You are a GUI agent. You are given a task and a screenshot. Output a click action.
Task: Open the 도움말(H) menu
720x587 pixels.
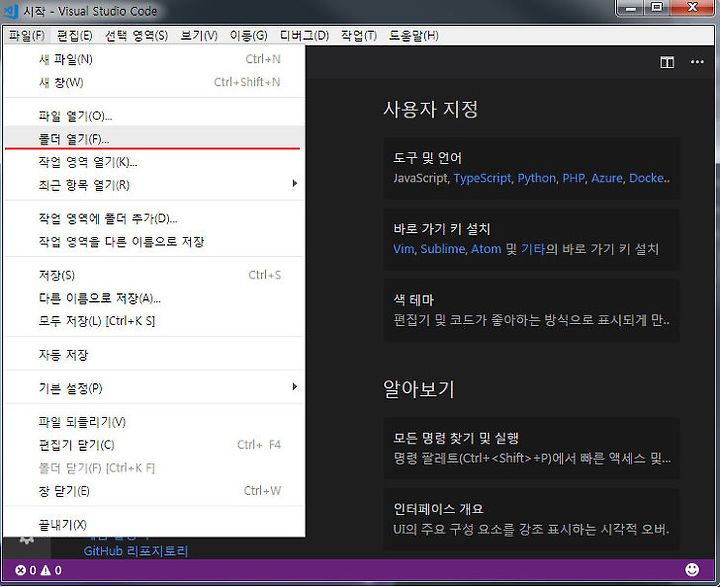[413, 35]
